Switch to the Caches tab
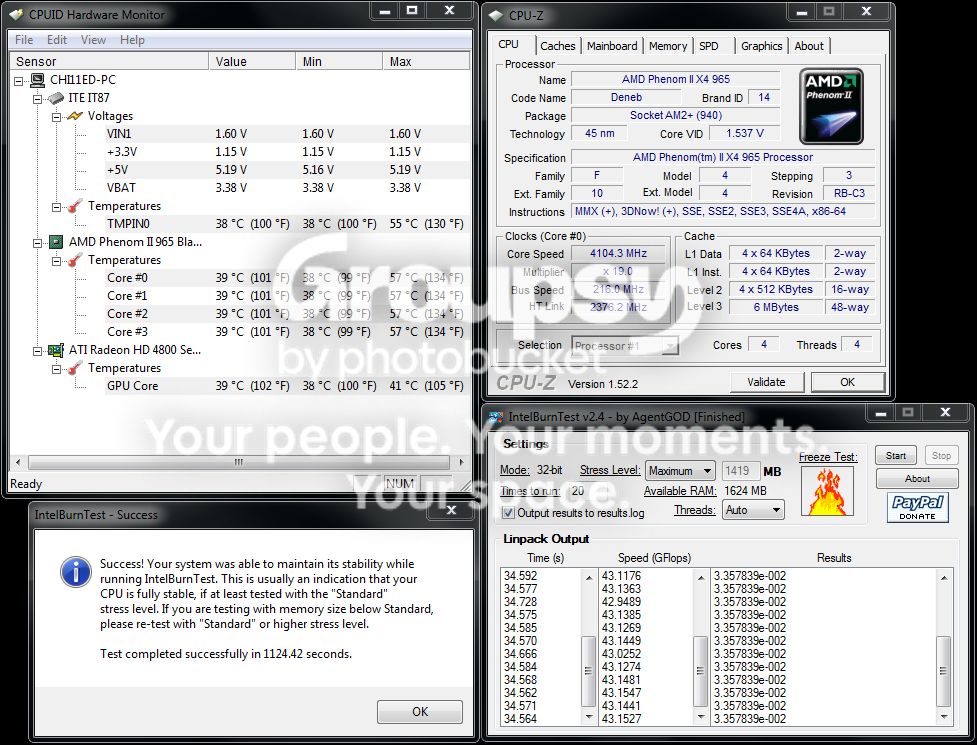Viewport: 977px width, 745px height. pyautogui.click(x=558, y=46)
